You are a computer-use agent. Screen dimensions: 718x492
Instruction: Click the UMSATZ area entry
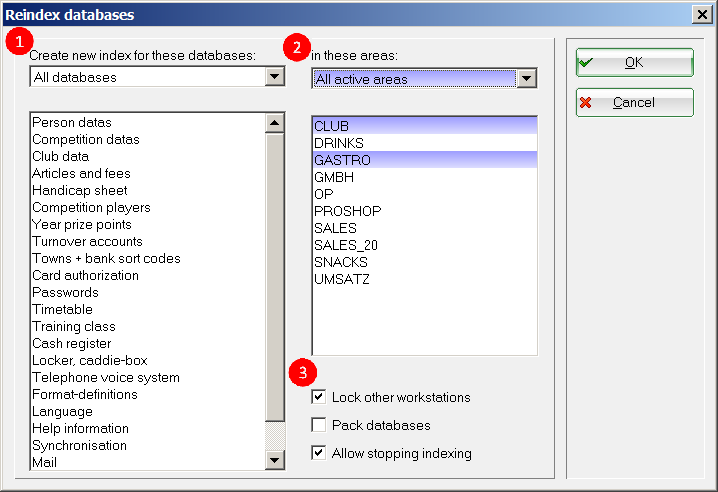coord(342,279)
